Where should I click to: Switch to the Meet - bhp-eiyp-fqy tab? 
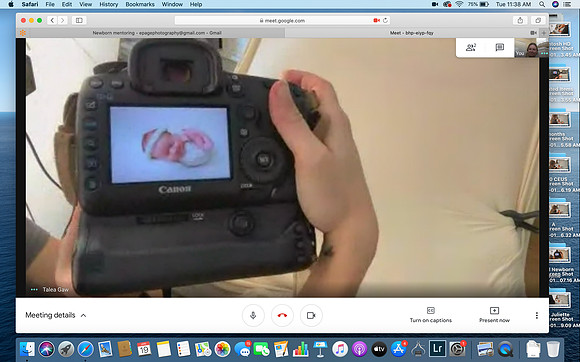(411, 33)
